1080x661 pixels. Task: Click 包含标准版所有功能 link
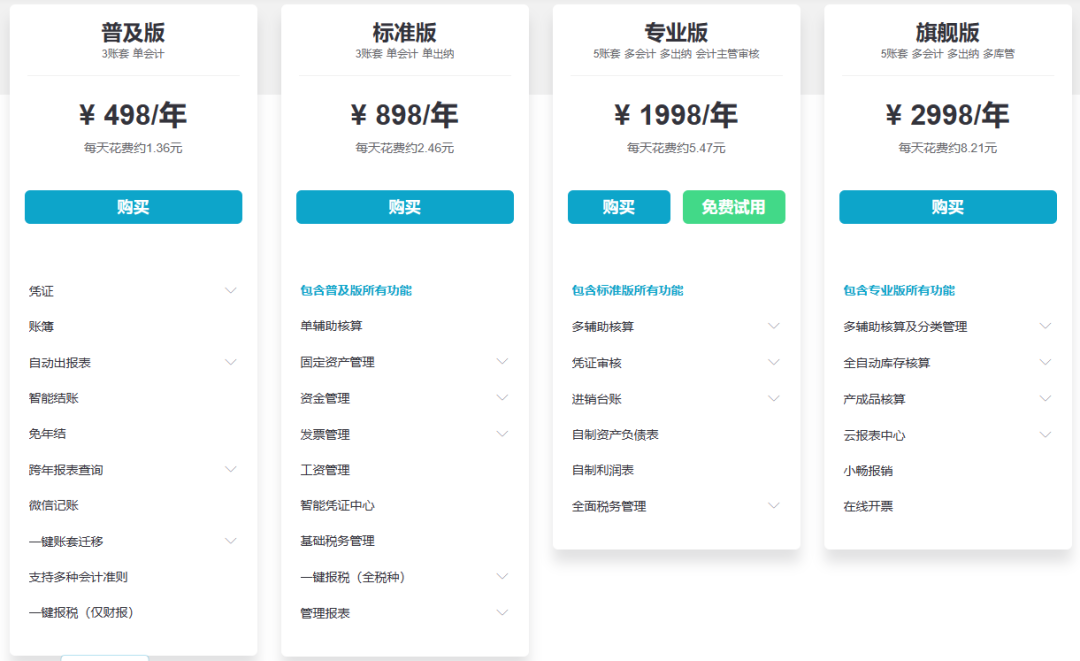click(x=627, y=291)
